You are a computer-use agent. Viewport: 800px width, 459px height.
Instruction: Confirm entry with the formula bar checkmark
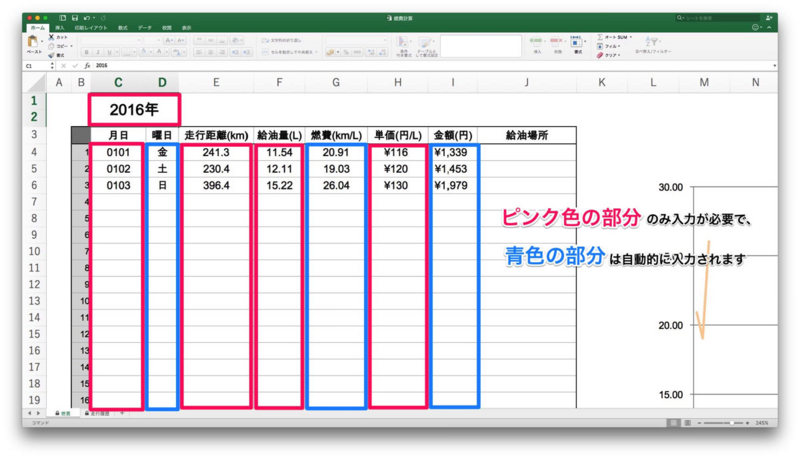tap(76, 66)
